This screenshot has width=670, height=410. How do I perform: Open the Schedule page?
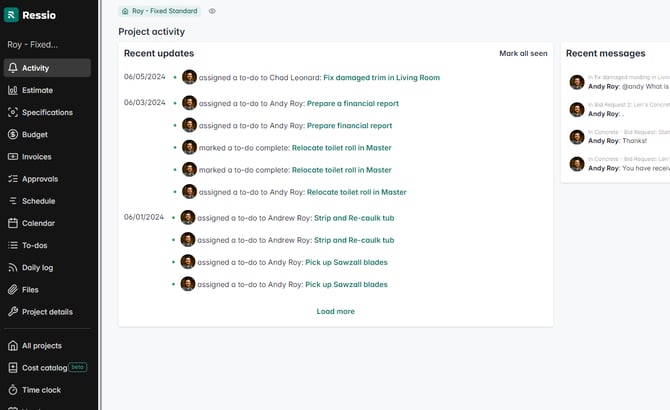47,201
